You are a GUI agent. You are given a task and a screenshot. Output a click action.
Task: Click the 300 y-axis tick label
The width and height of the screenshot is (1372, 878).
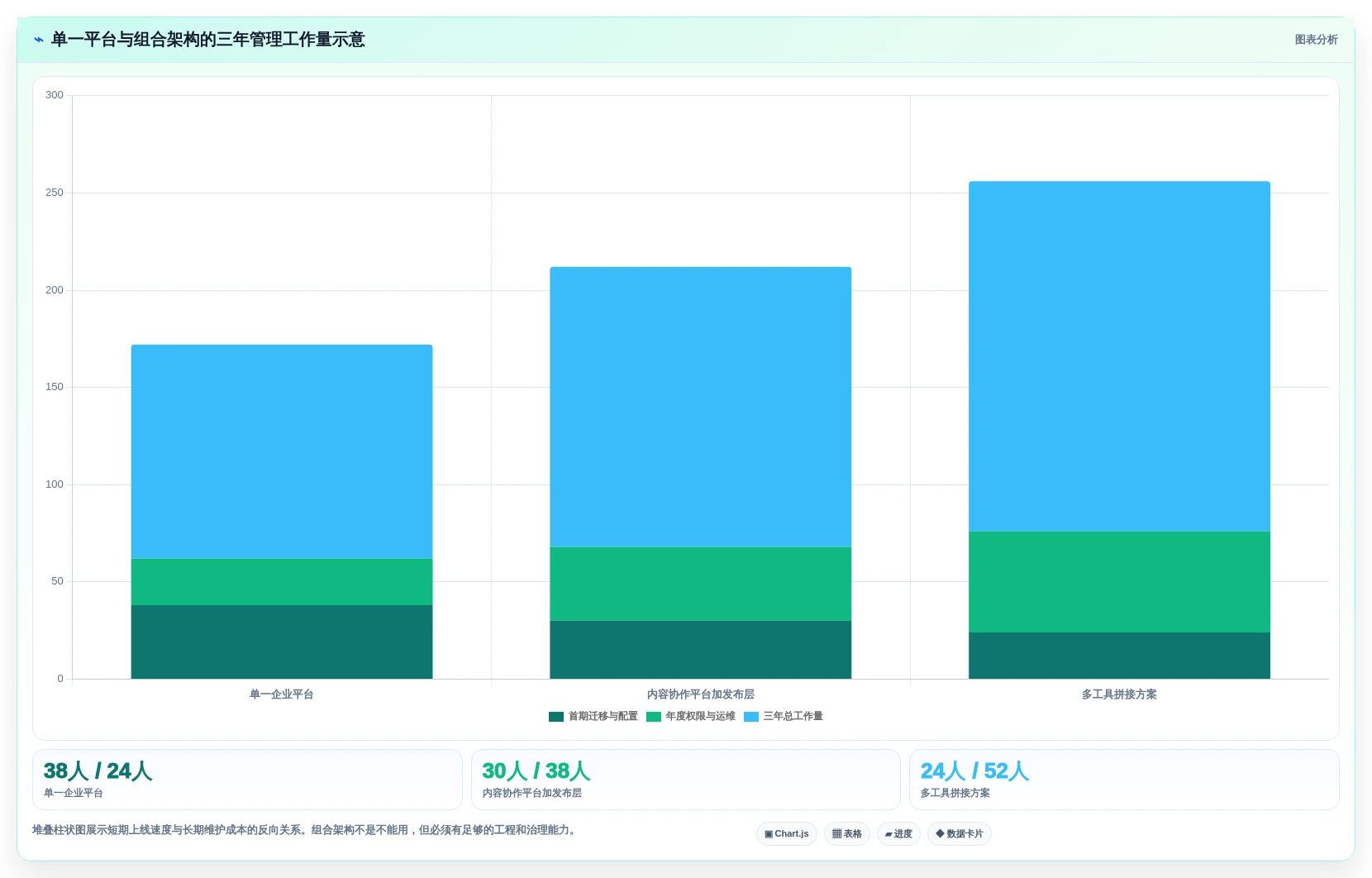coord(55,95)
